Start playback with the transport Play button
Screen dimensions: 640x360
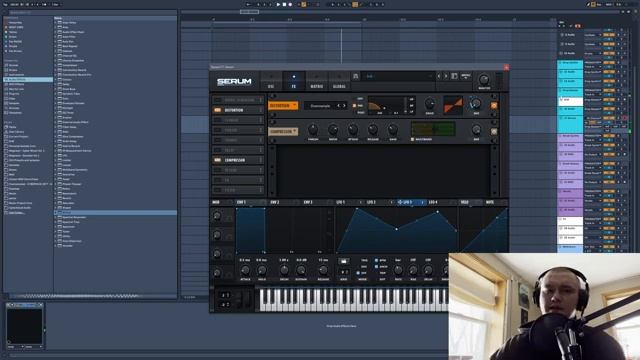278,4
